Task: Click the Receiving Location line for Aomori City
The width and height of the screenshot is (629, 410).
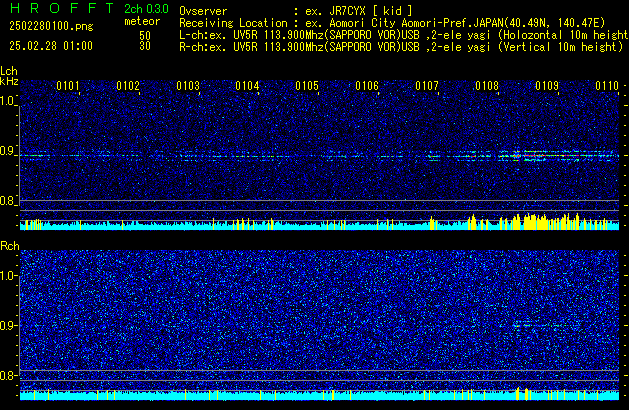Action: pyautogui.click(x=392, y=23)
